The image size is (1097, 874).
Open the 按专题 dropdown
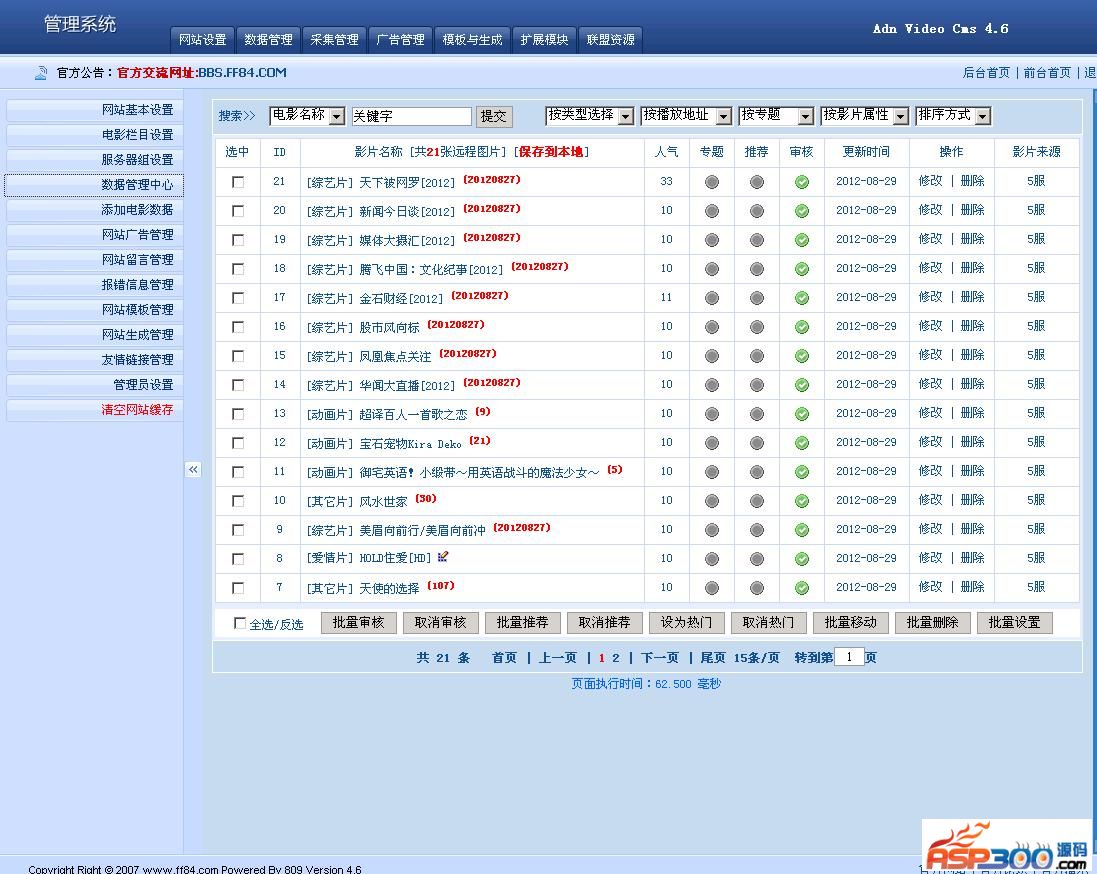tap(777, 115)
